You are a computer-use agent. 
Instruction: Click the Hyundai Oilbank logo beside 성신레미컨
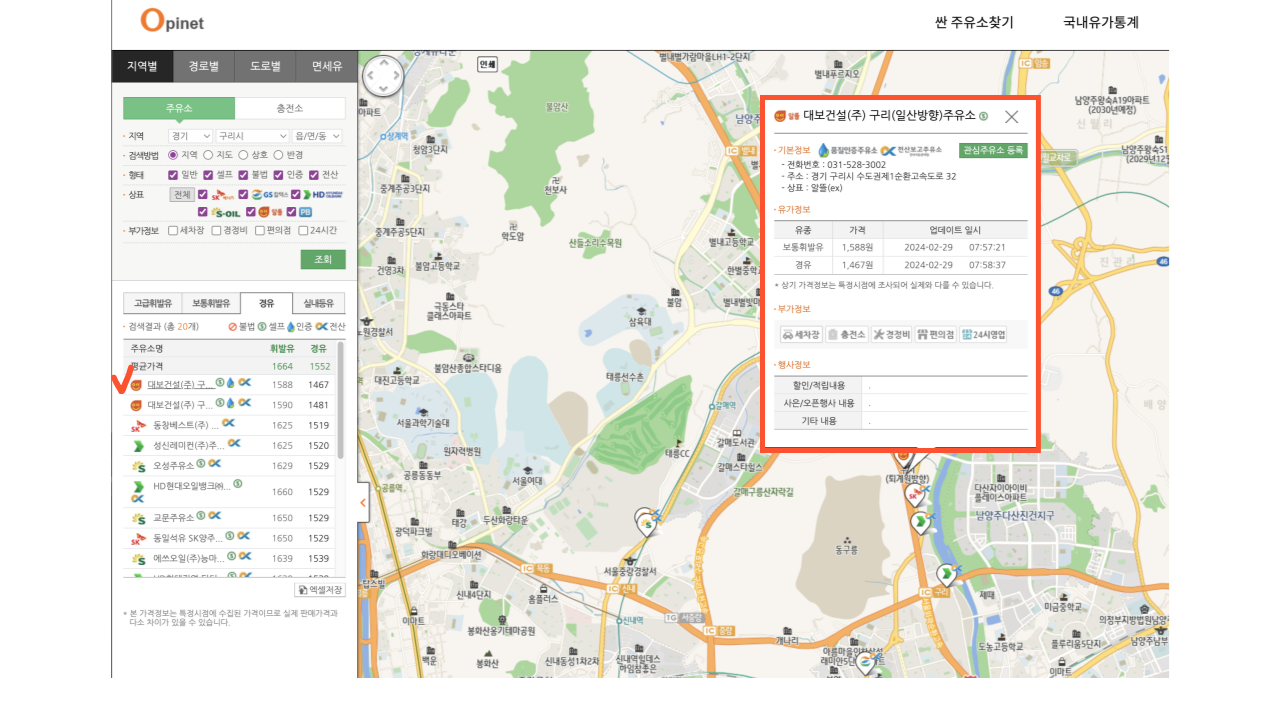[x=138, y=445]
